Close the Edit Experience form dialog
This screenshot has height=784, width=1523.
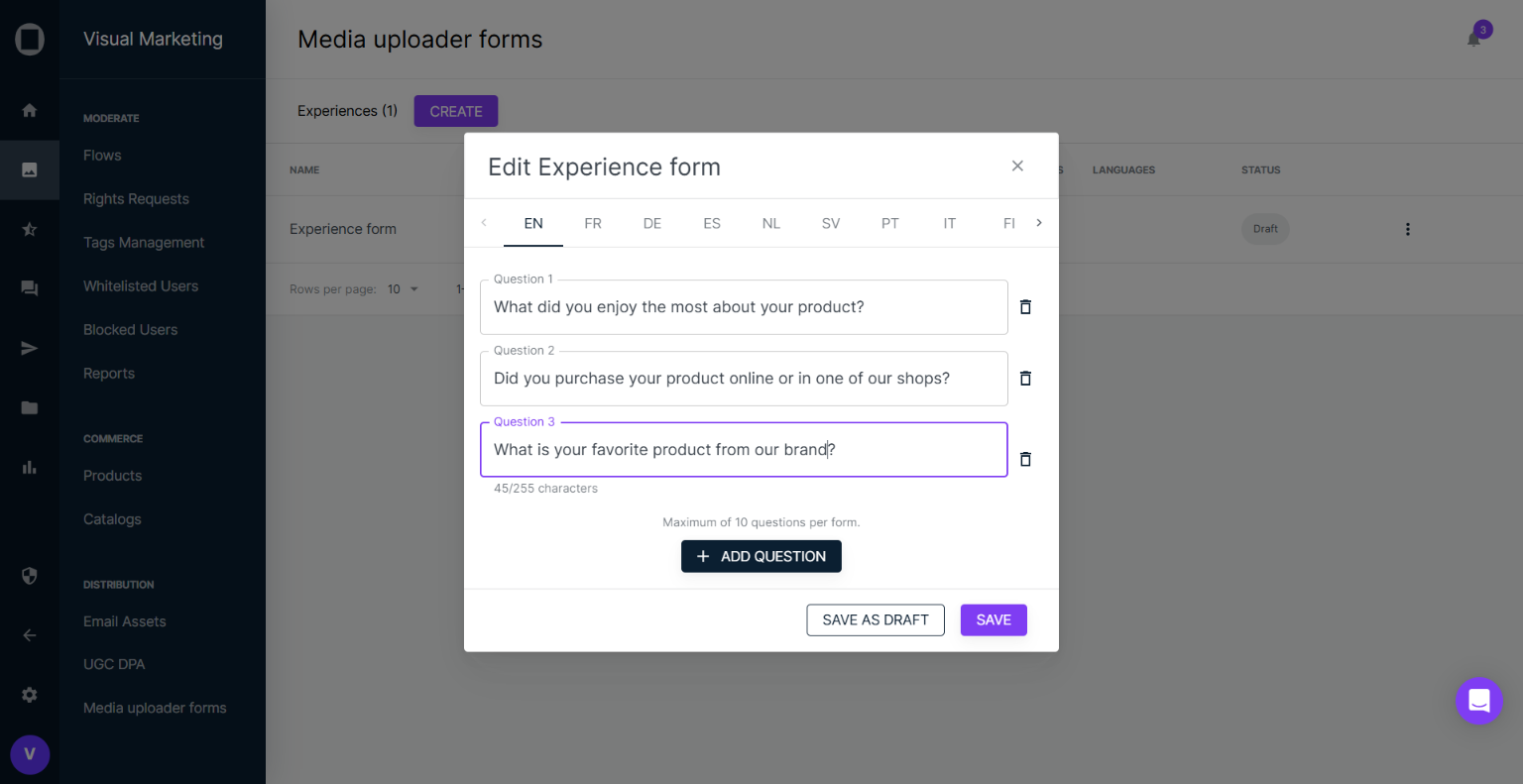(x=1017, y=166)
